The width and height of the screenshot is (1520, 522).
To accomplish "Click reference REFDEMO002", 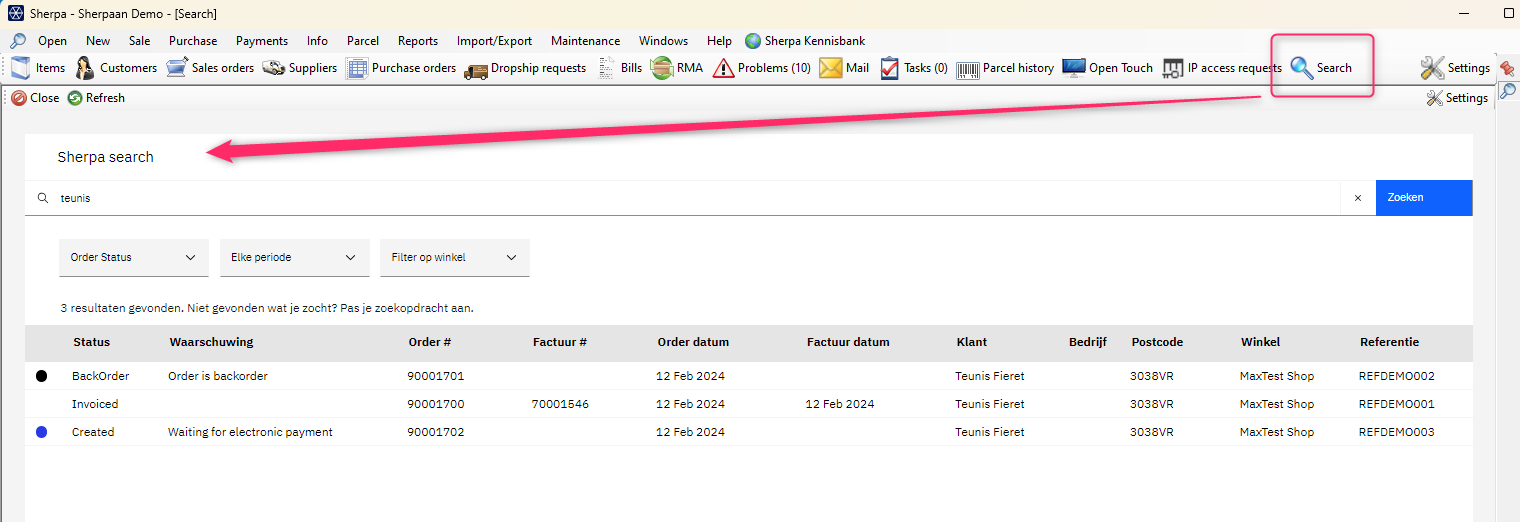I will tap(1397, 376).
